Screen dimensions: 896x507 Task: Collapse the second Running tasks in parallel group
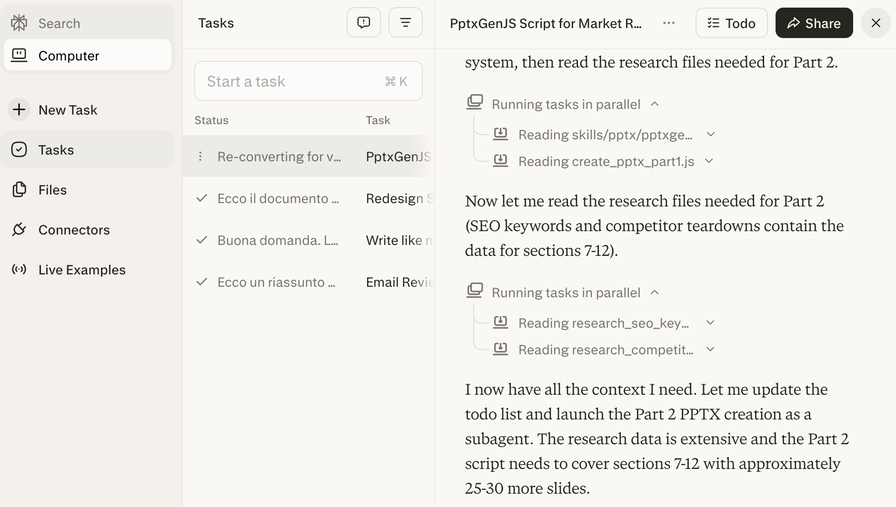point(654,293)
